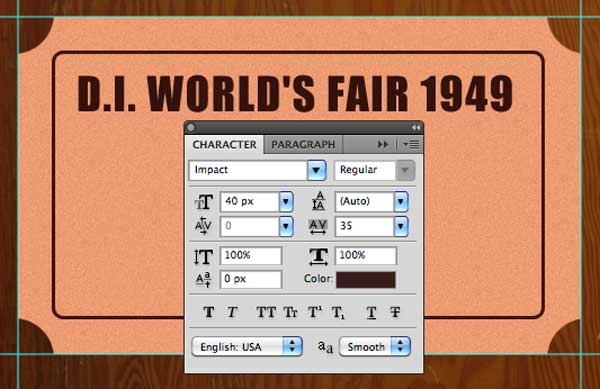Open the English: USA language dropdown
600x389 pixels.
pos(247,347)
